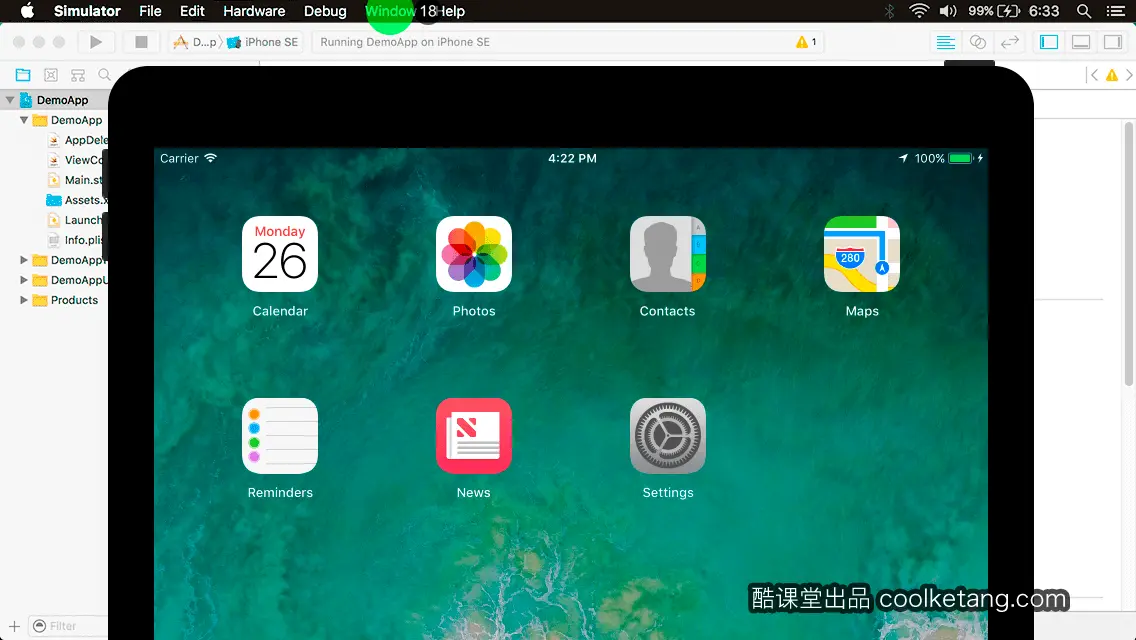Open Spotlight search in menu bar
The image size is (1136, 640).
point(1084,11)
